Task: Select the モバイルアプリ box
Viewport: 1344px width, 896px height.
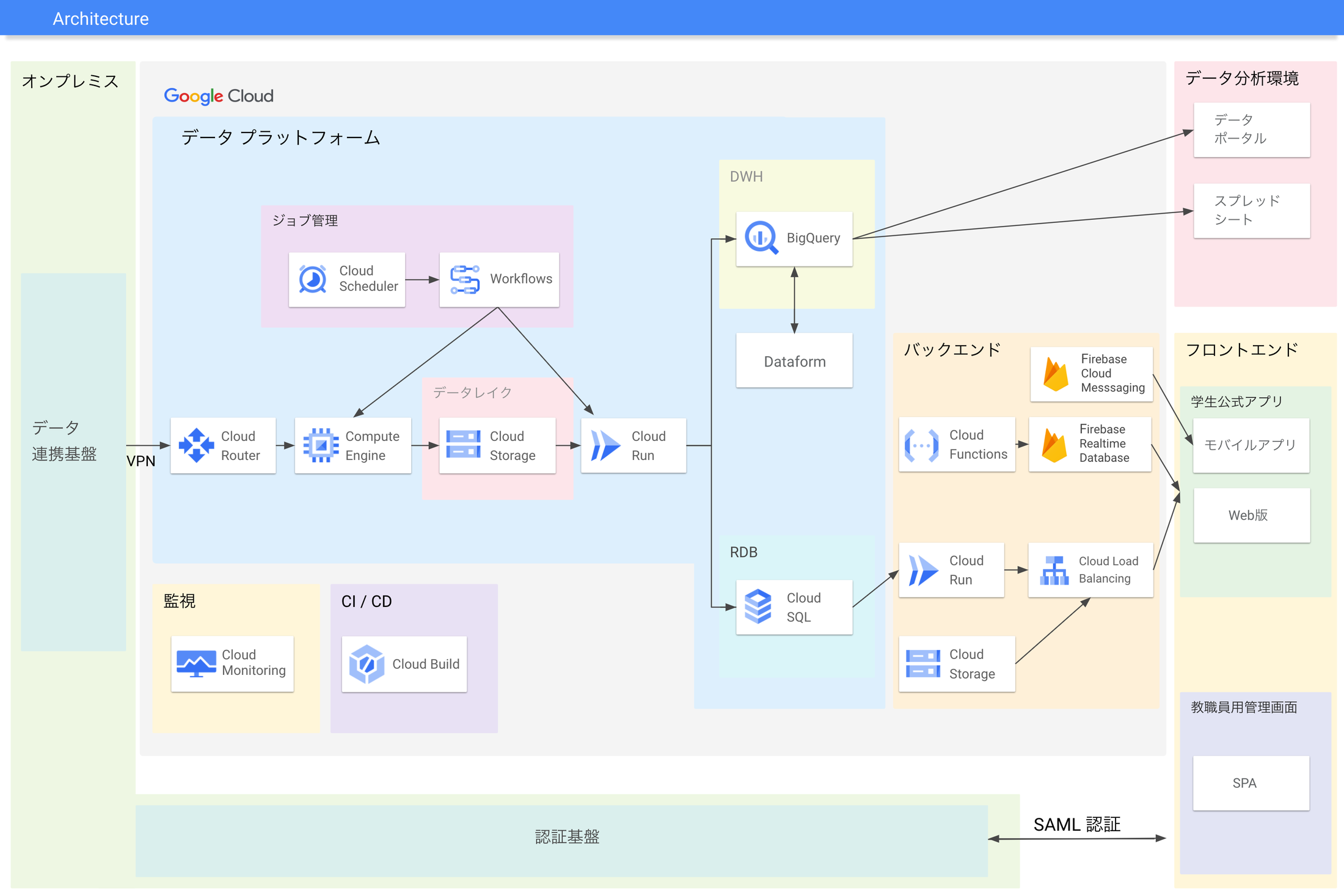Action: [x=1251, y=445]
